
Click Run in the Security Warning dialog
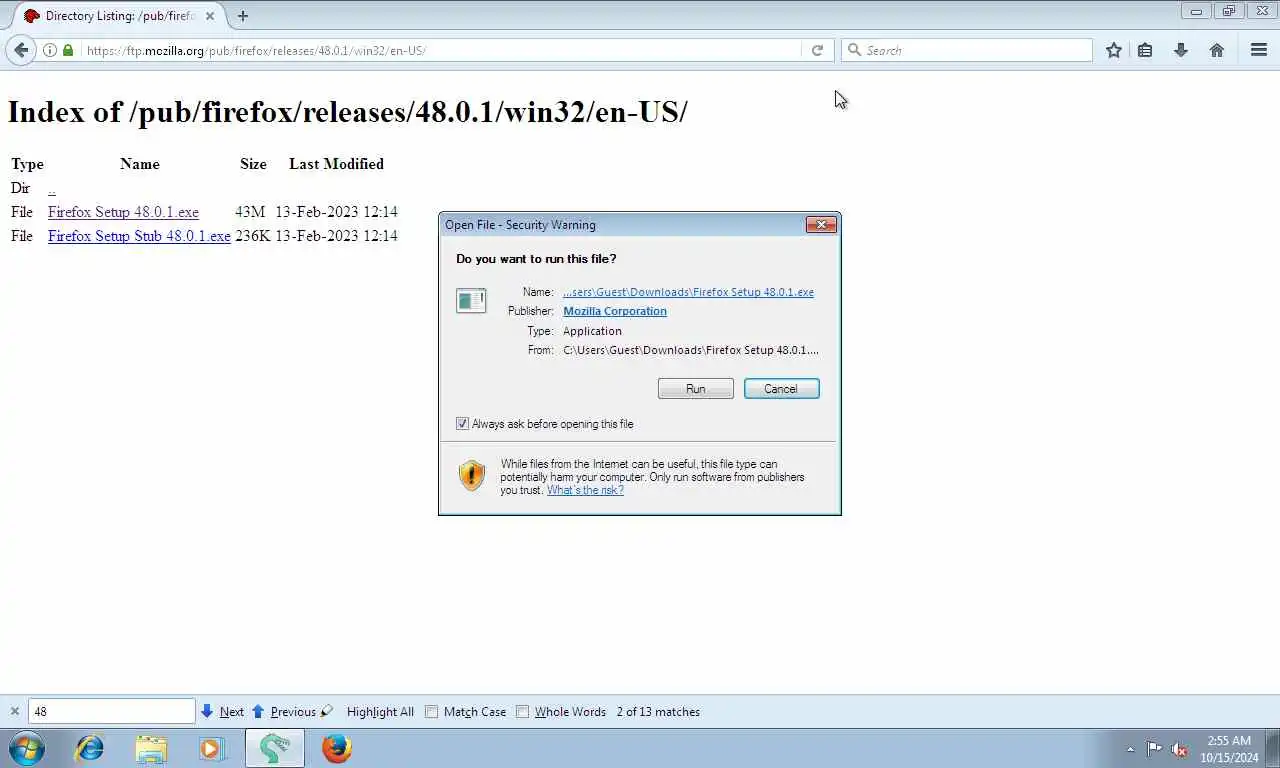tap(696, 389)
